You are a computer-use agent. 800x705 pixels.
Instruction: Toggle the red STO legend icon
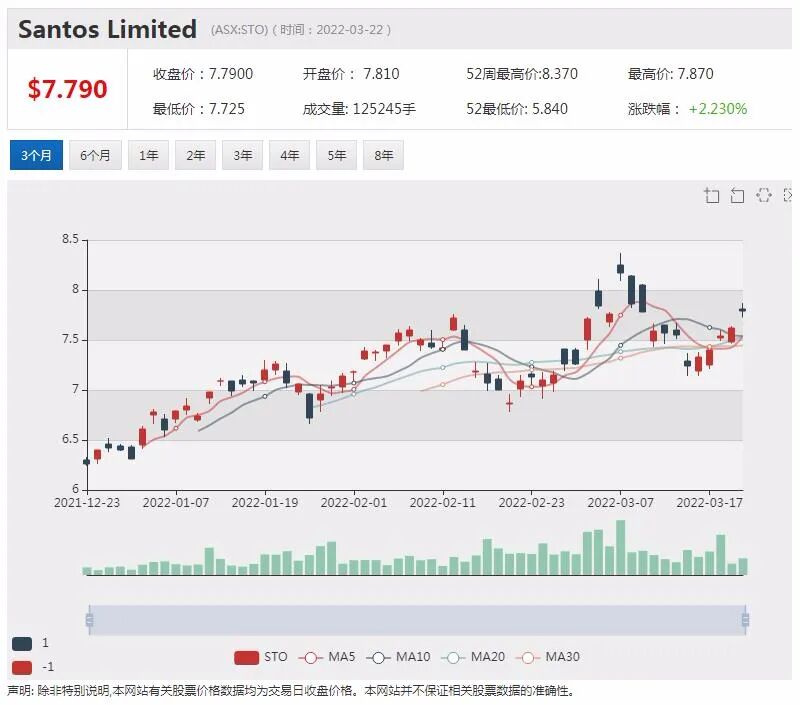coord(246,657)
